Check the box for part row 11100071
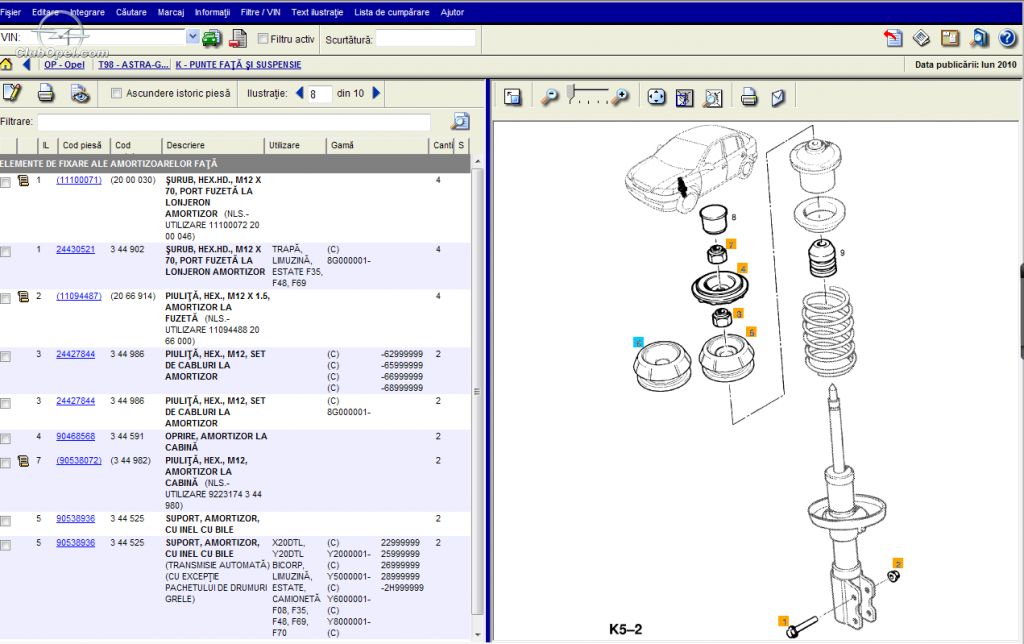 coord(6,182)
